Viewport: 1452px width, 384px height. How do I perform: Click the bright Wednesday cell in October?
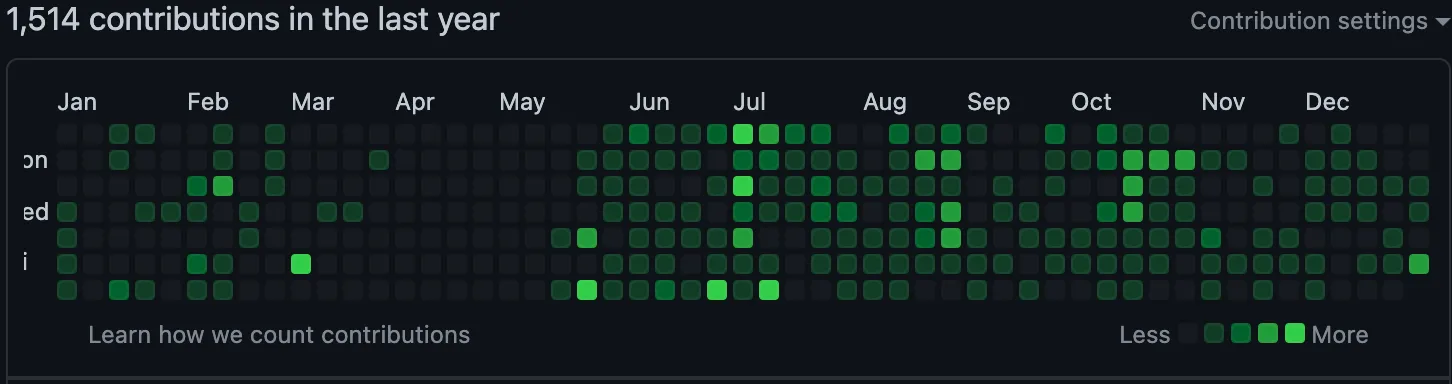click(x=1133, y=212)
